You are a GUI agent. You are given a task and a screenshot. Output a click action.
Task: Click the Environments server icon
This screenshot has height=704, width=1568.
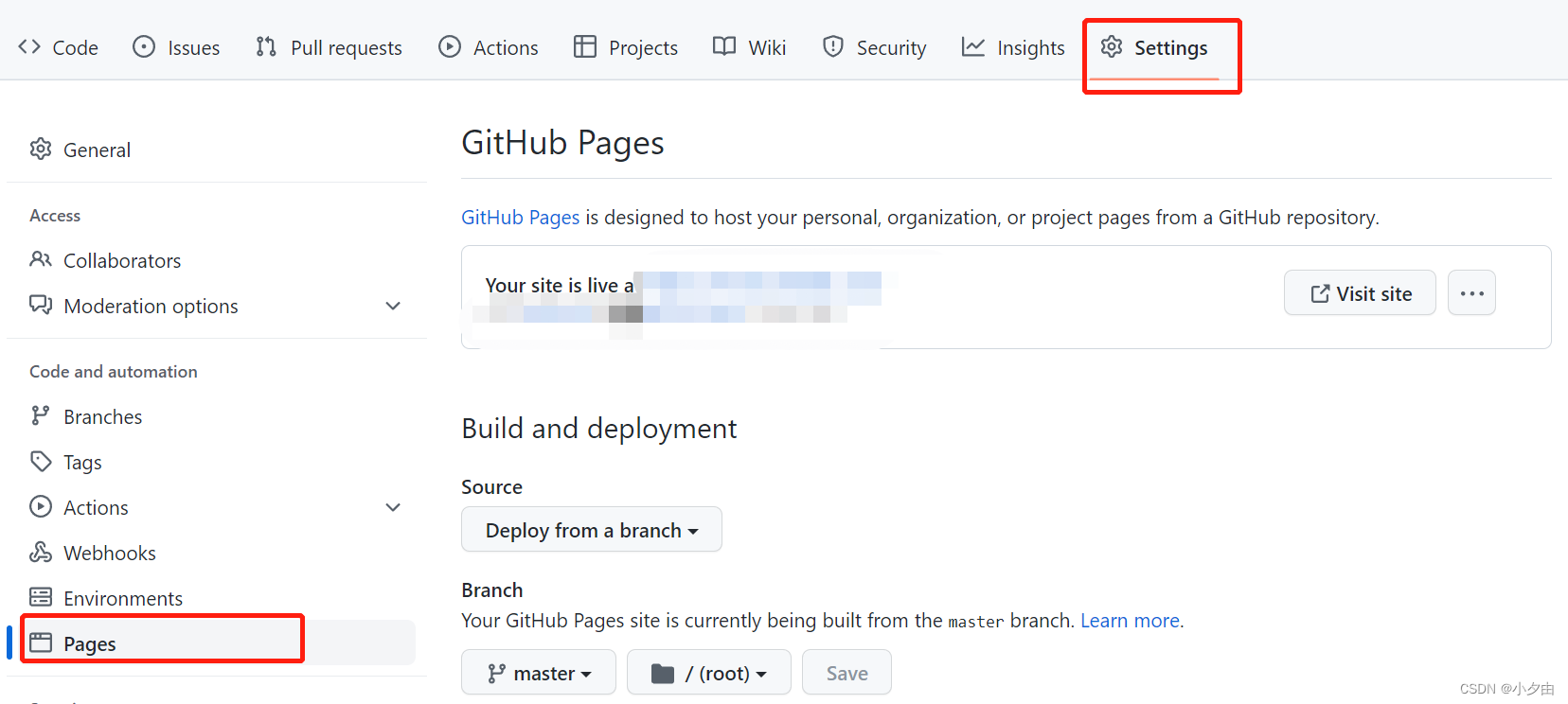pos(41,597)
